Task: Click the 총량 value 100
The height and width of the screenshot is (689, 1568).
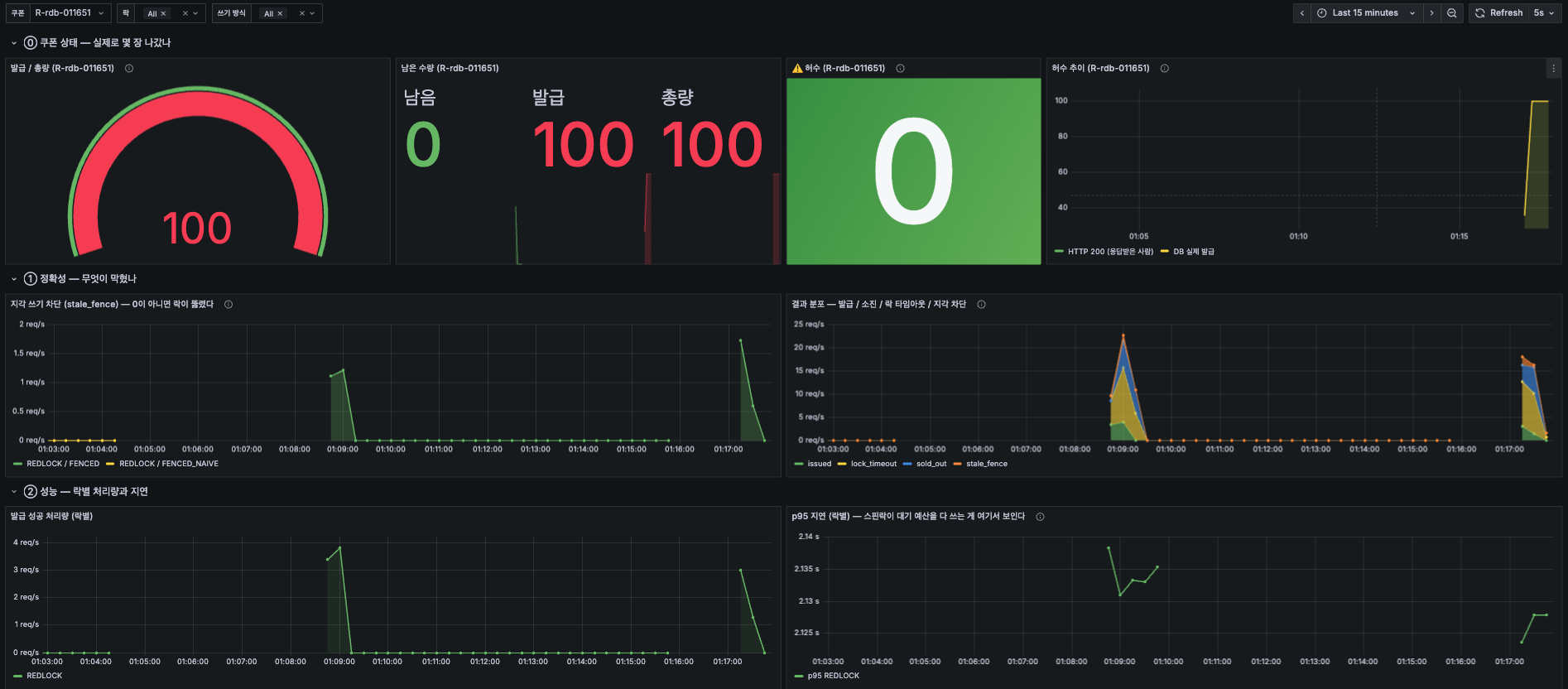Action: [x=712, y=145]
